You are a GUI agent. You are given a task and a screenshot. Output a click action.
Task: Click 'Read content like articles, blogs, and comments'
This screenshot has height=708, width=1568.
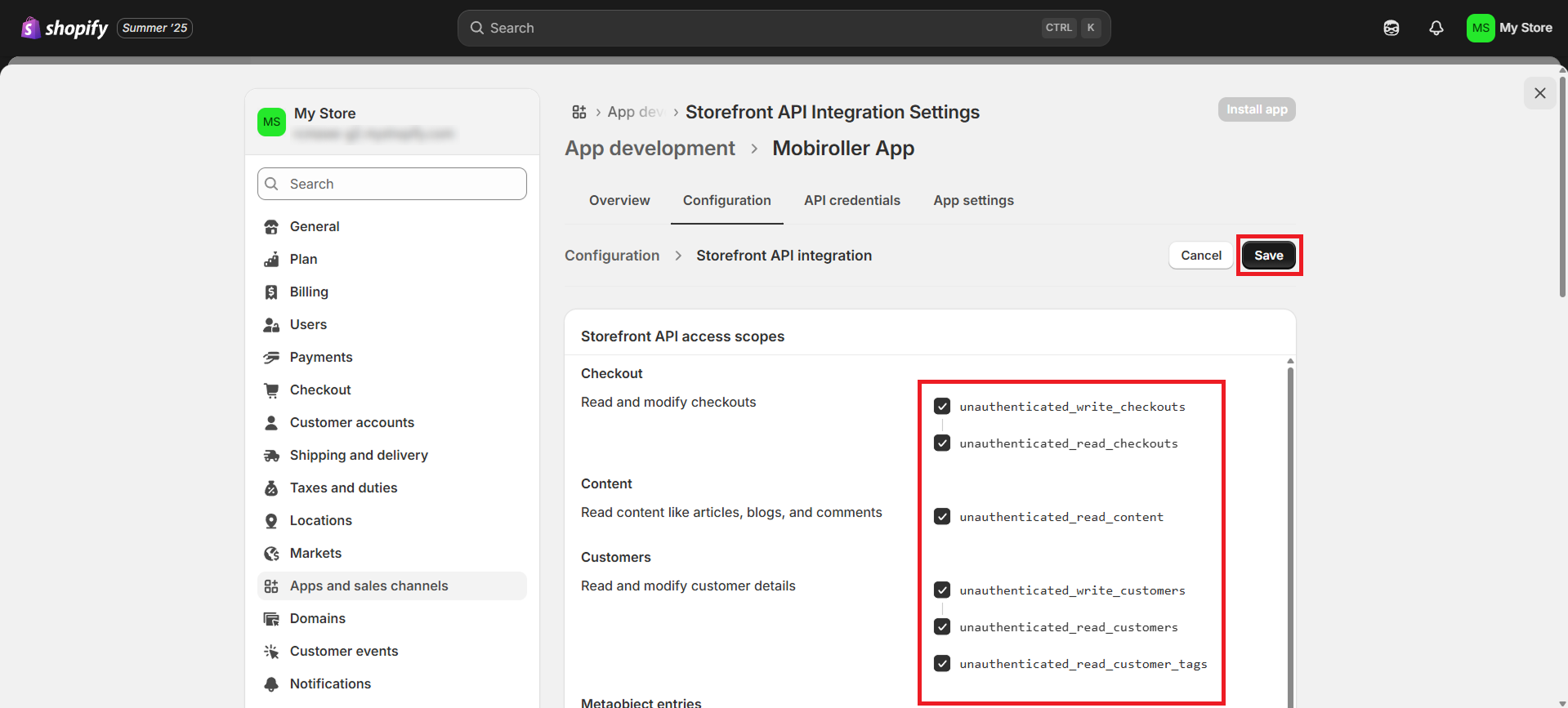(x=731, y=512)
